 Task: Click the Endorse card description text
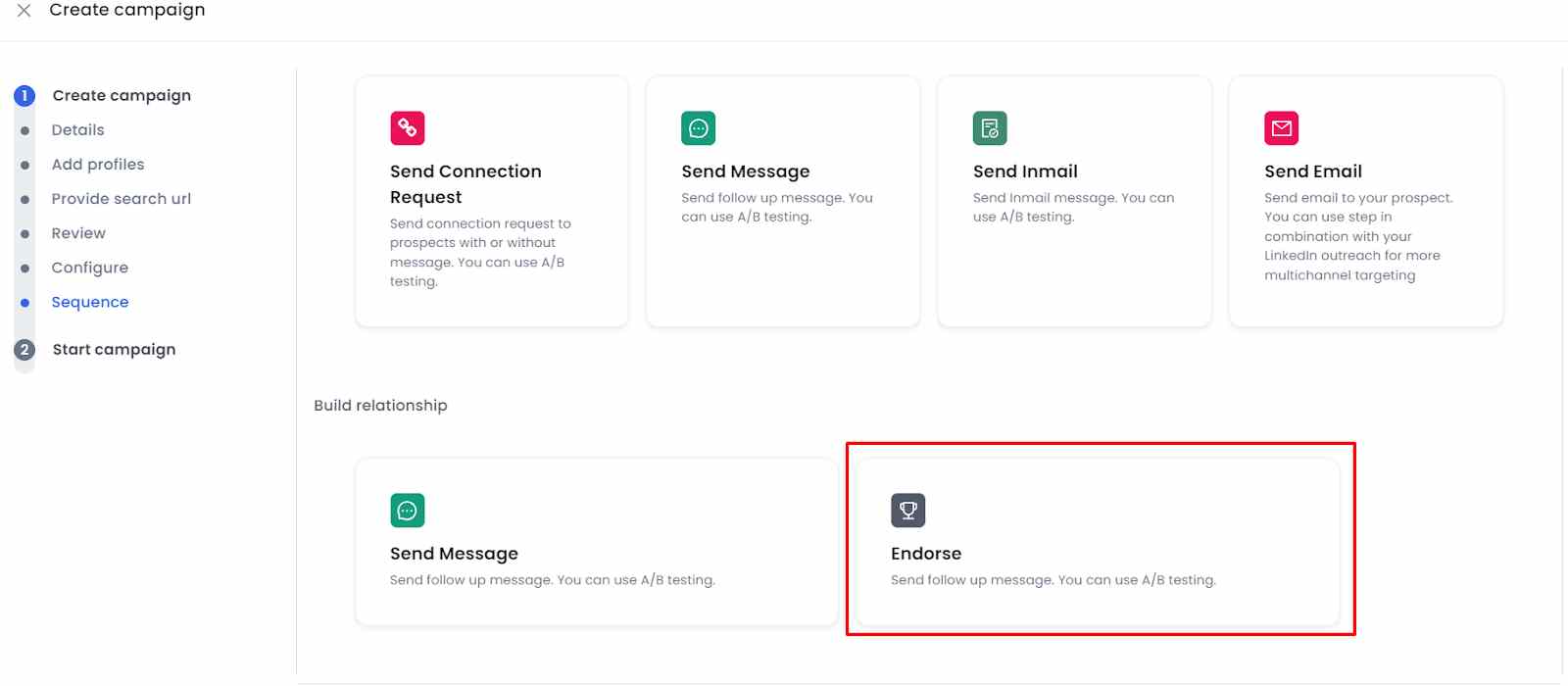point(1053,580)
